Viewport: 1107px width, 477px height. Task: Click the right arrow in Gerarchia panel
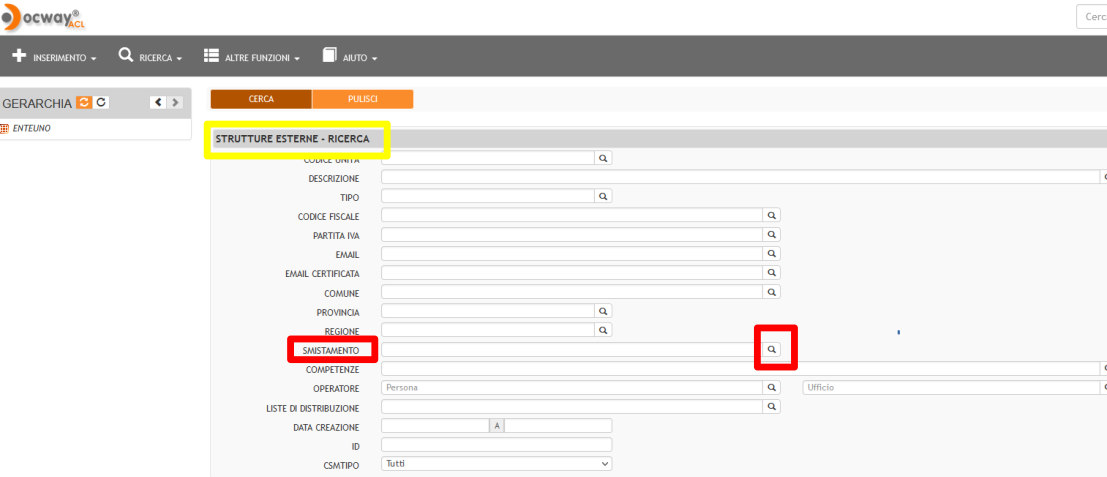click(x=175, y=103)
